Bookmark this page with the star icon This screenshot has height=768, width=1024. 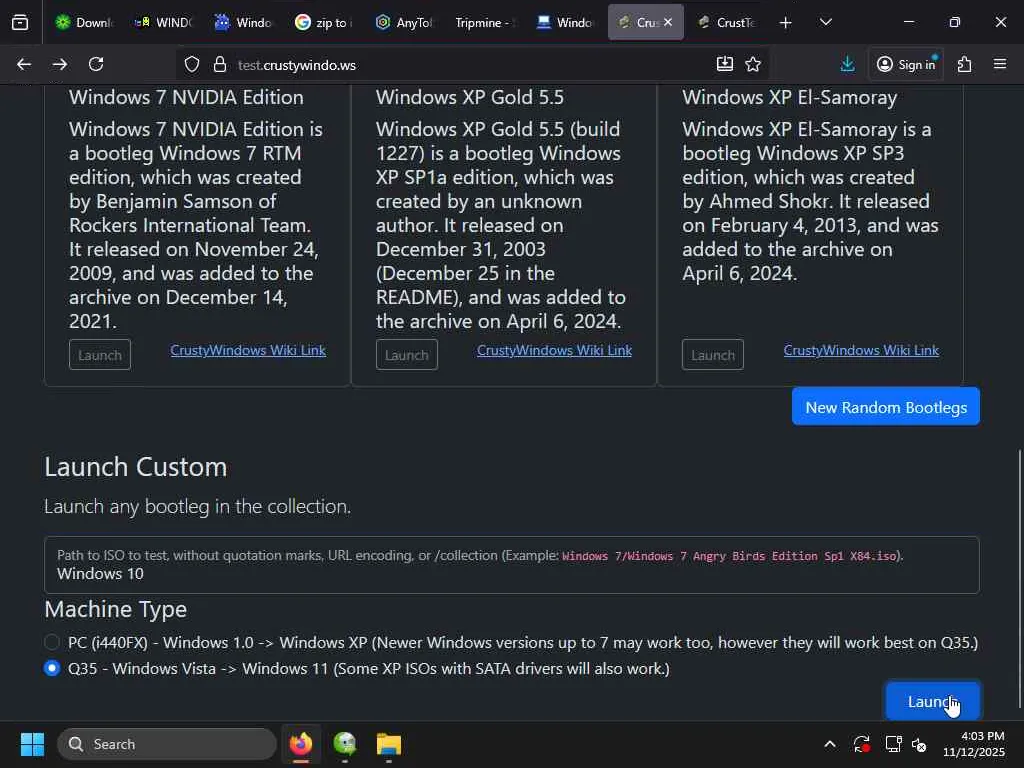pos(753,64)
